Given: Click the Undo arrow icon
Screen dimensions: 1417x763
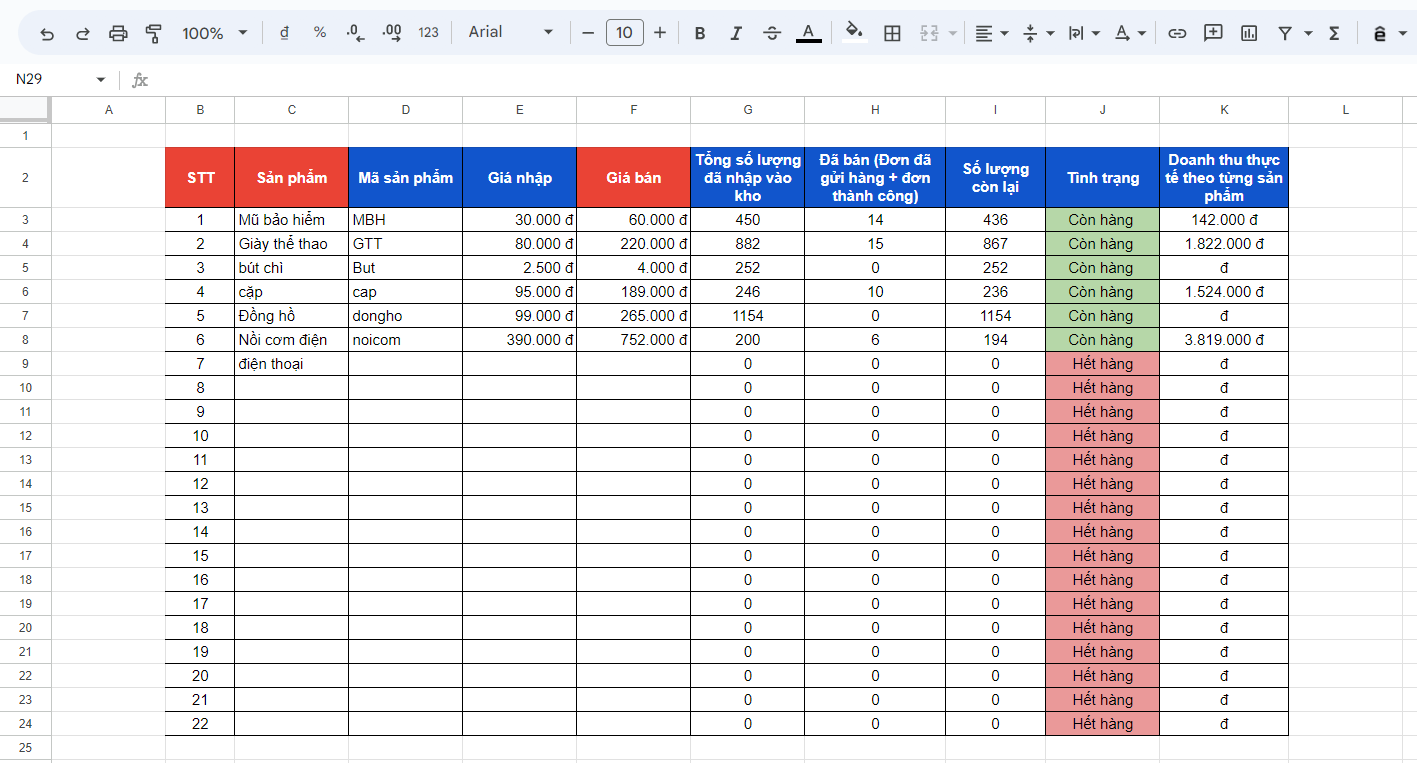Looking at the screenshot, I should point(47,33).
